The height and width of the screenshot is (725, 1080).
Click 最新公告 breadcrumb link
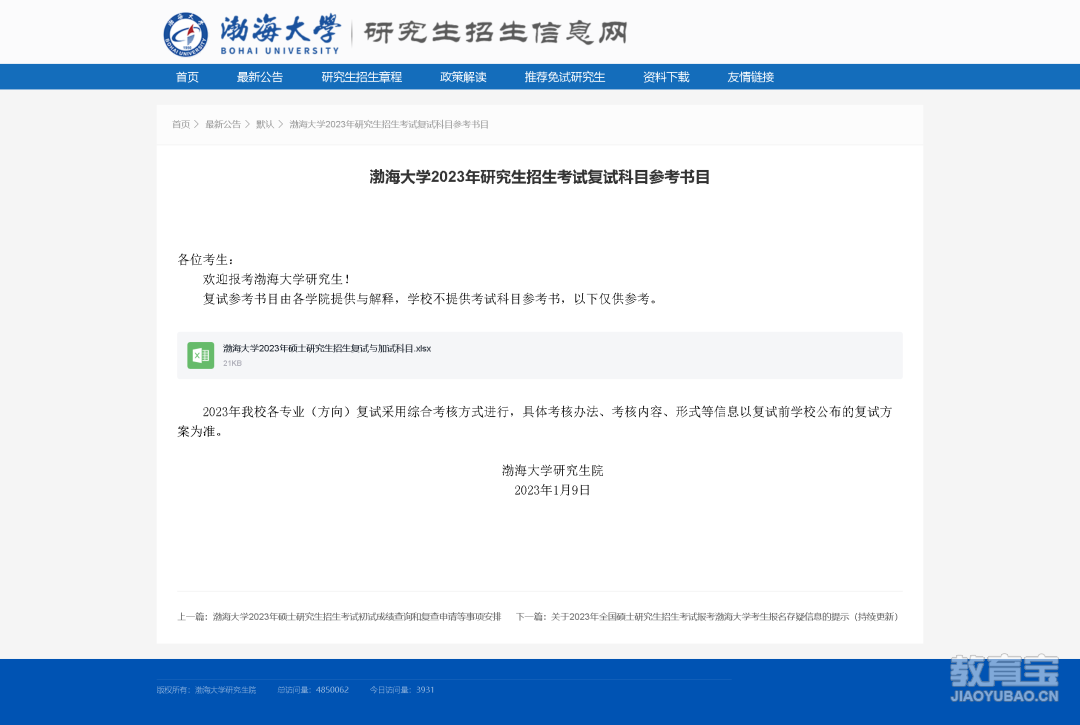click(x=223, y=125)
